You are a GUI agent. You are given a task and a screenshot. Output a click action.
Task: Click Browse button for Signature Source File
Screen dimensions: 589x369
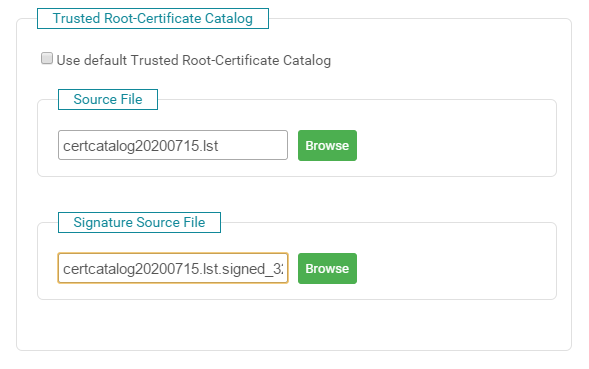coord(327,268)
